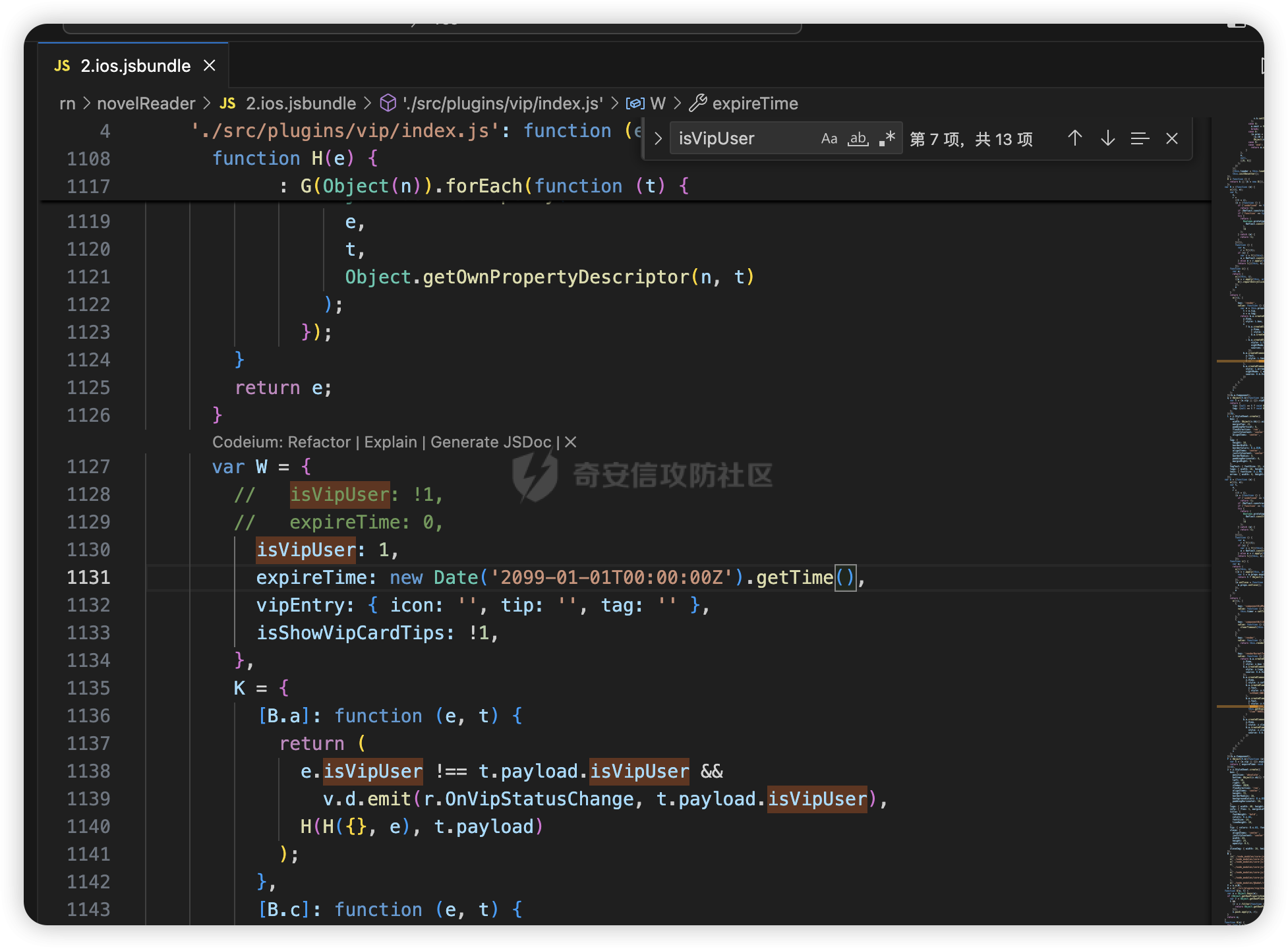
Task: Click Generate JSDoc code lens
Action: 490,442
